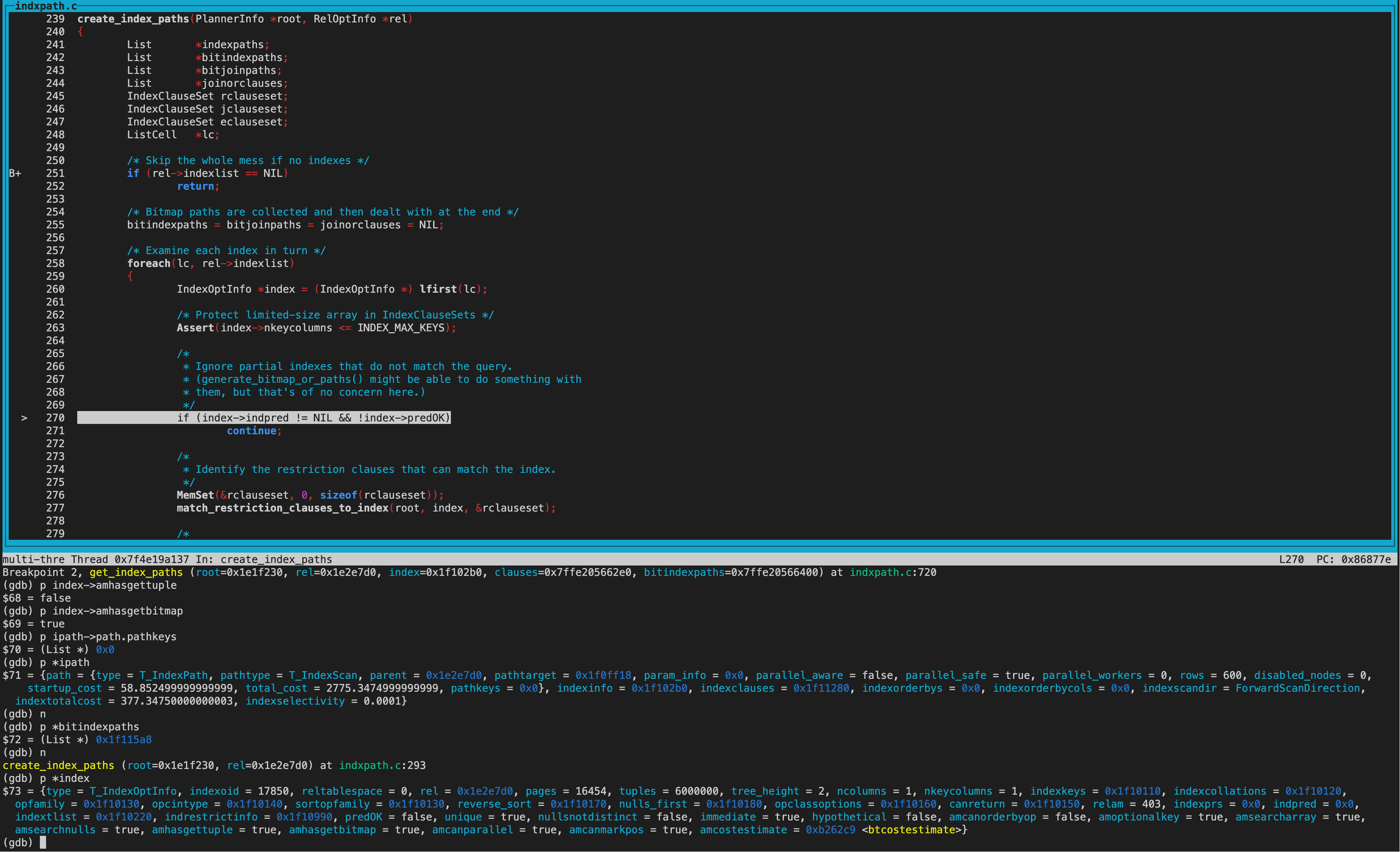Click the highlighted line 270 if statement
Screen dimensions: 1400x852
pos(313,418)
